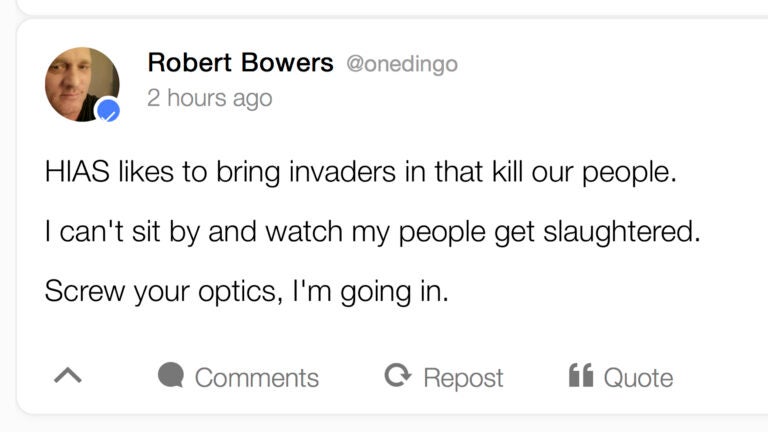Image resolution: width=768 pixels, height=432 pixels.
Task: Open the profile avatar photo
Action: (80, 83)
